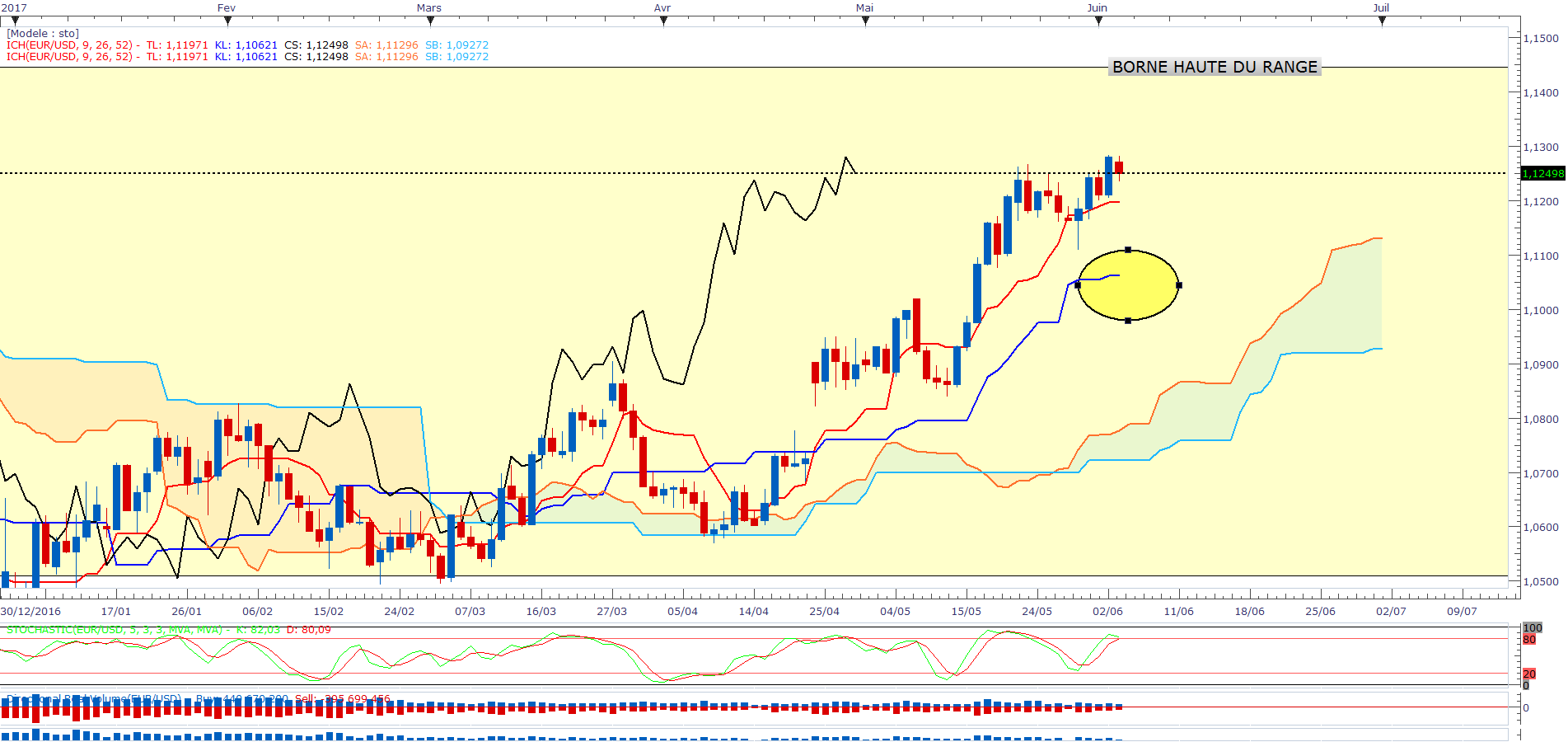Screen dimensions: 1568x742
Task: Click the 1,0600 price axis label
Action: 1541,528
